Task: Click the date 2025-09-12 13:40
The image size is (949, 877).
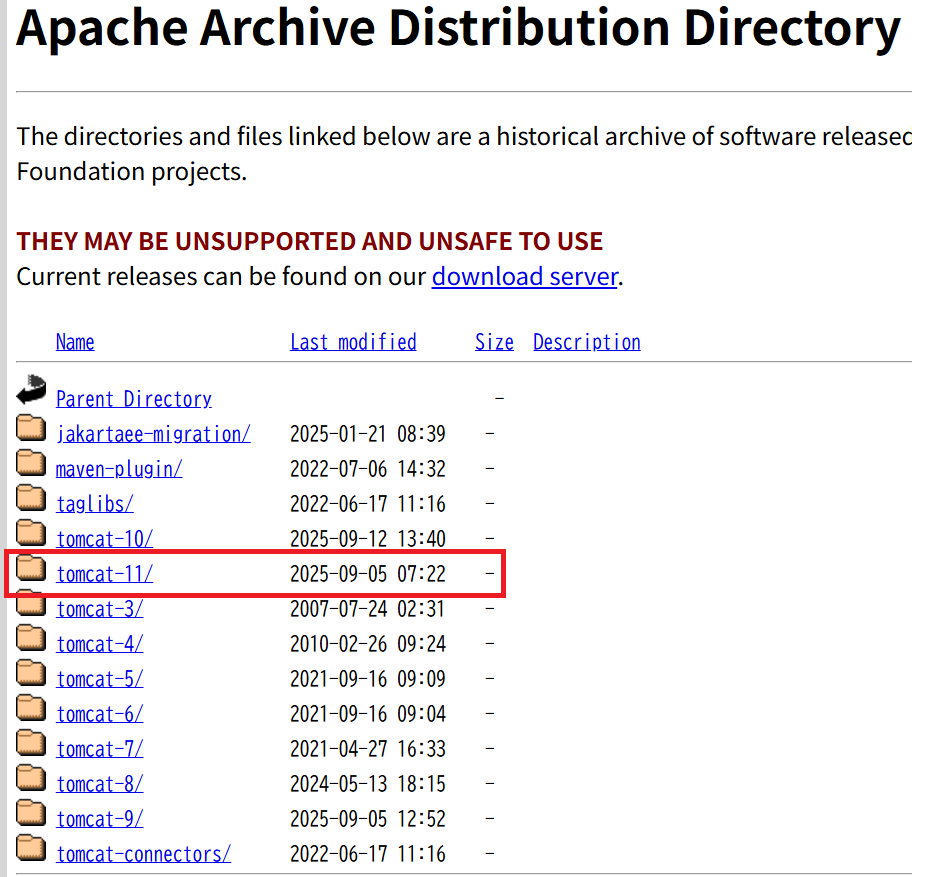Action: (x=367, y=539)
